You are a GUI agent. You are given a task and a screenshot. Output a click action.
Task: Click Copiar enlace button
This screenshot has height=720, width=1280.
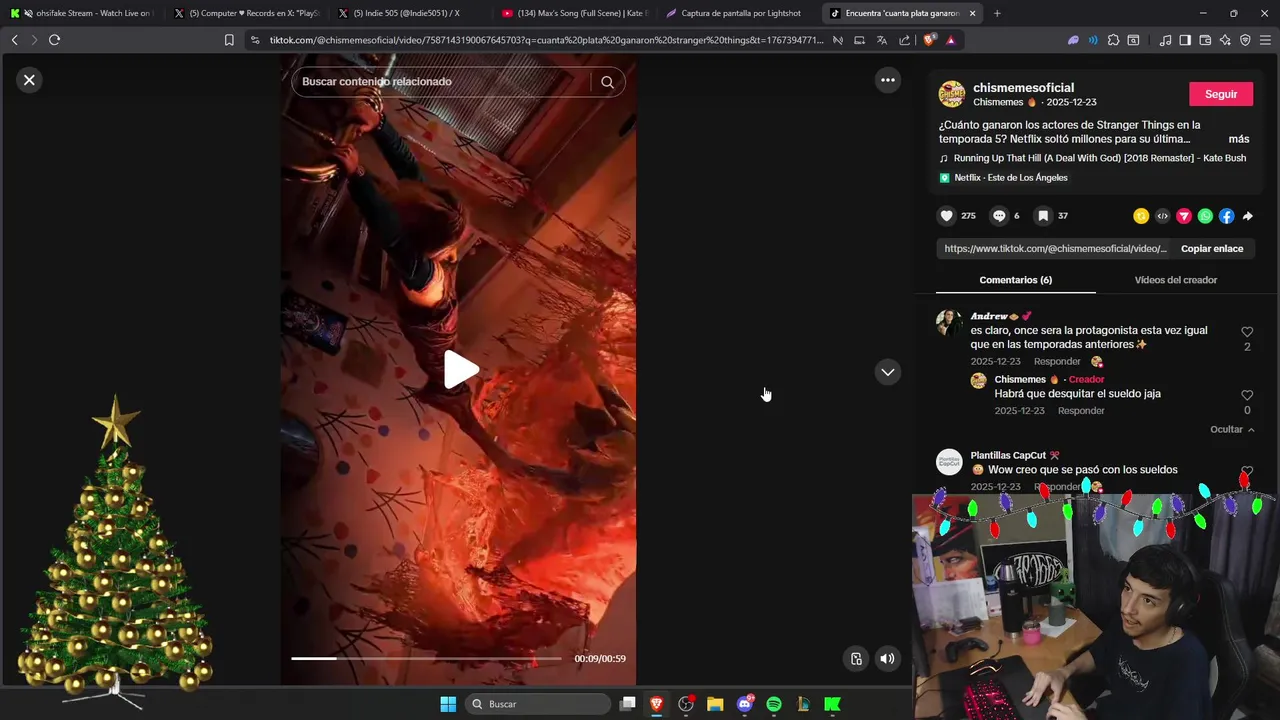click(x=1212, y=249)
